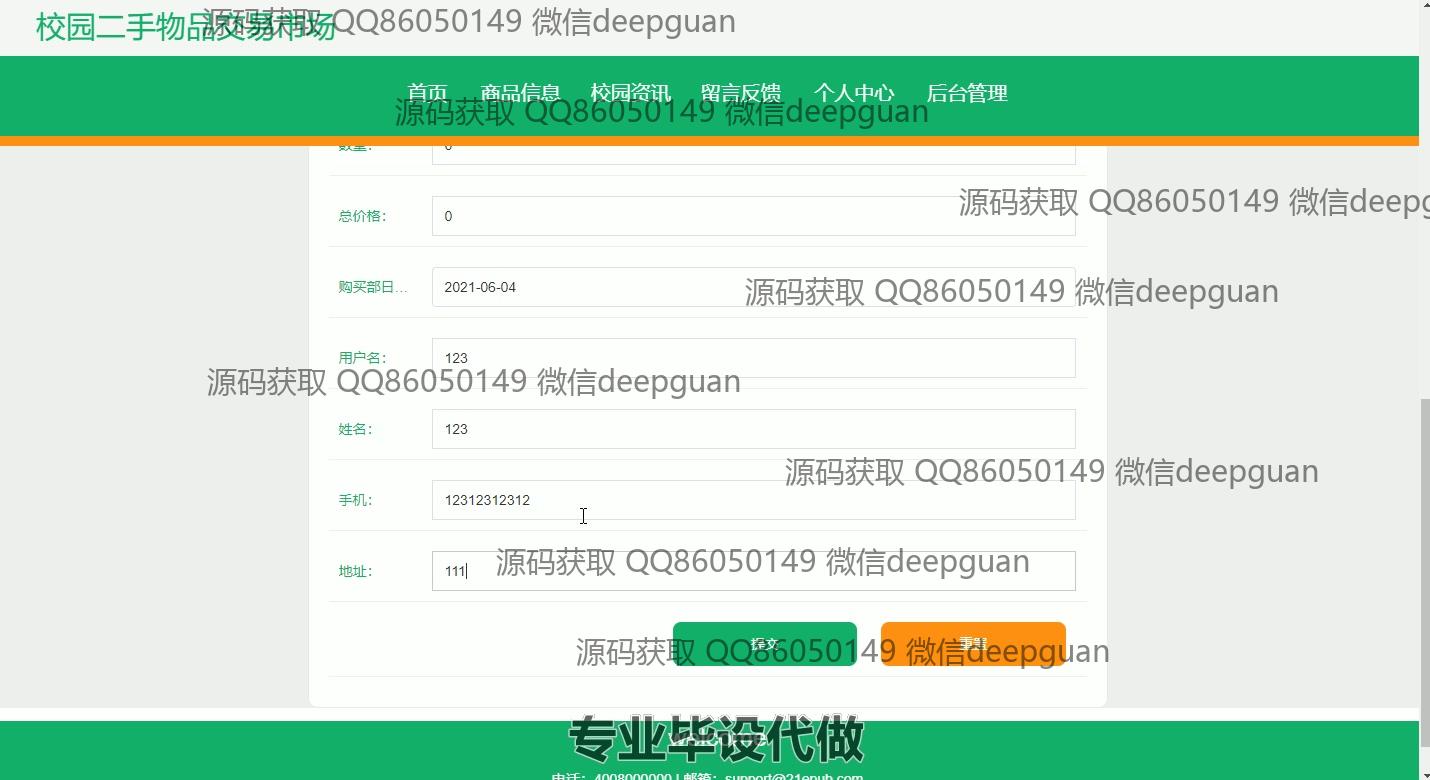1430x780 pixels.
Task: Click the support email in the footer
Action: click(x=794, y=776)
